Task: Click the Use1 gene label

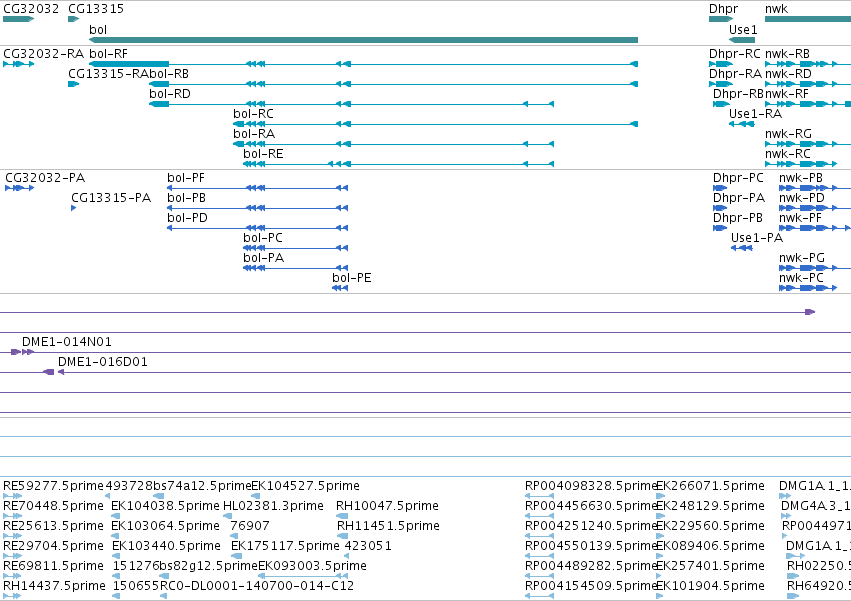Action: tap(743, 29)
